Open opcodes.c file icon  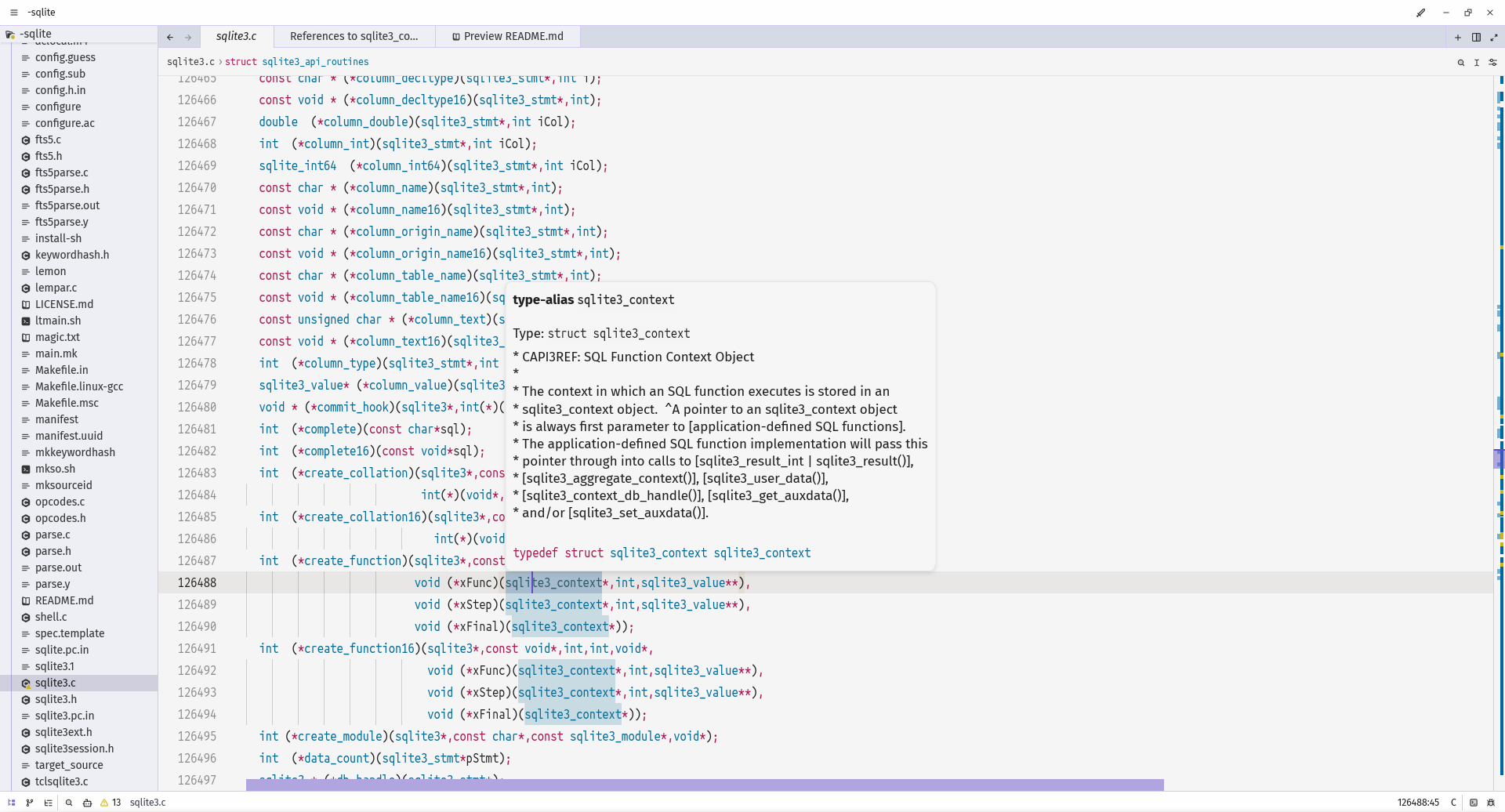[x=26, y=502]
